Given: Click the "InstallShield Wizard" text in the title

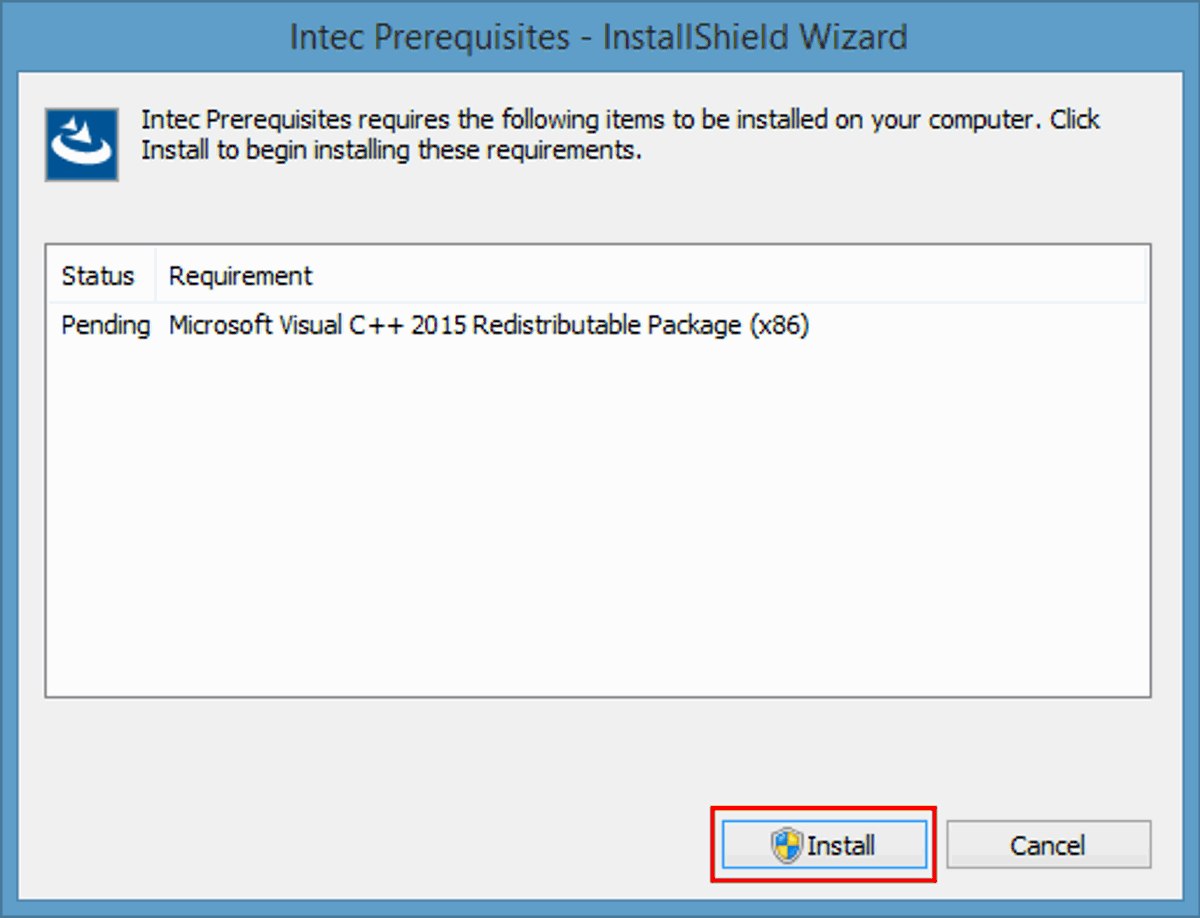Looking at the screenshot, I should click(x=755, y=38).
